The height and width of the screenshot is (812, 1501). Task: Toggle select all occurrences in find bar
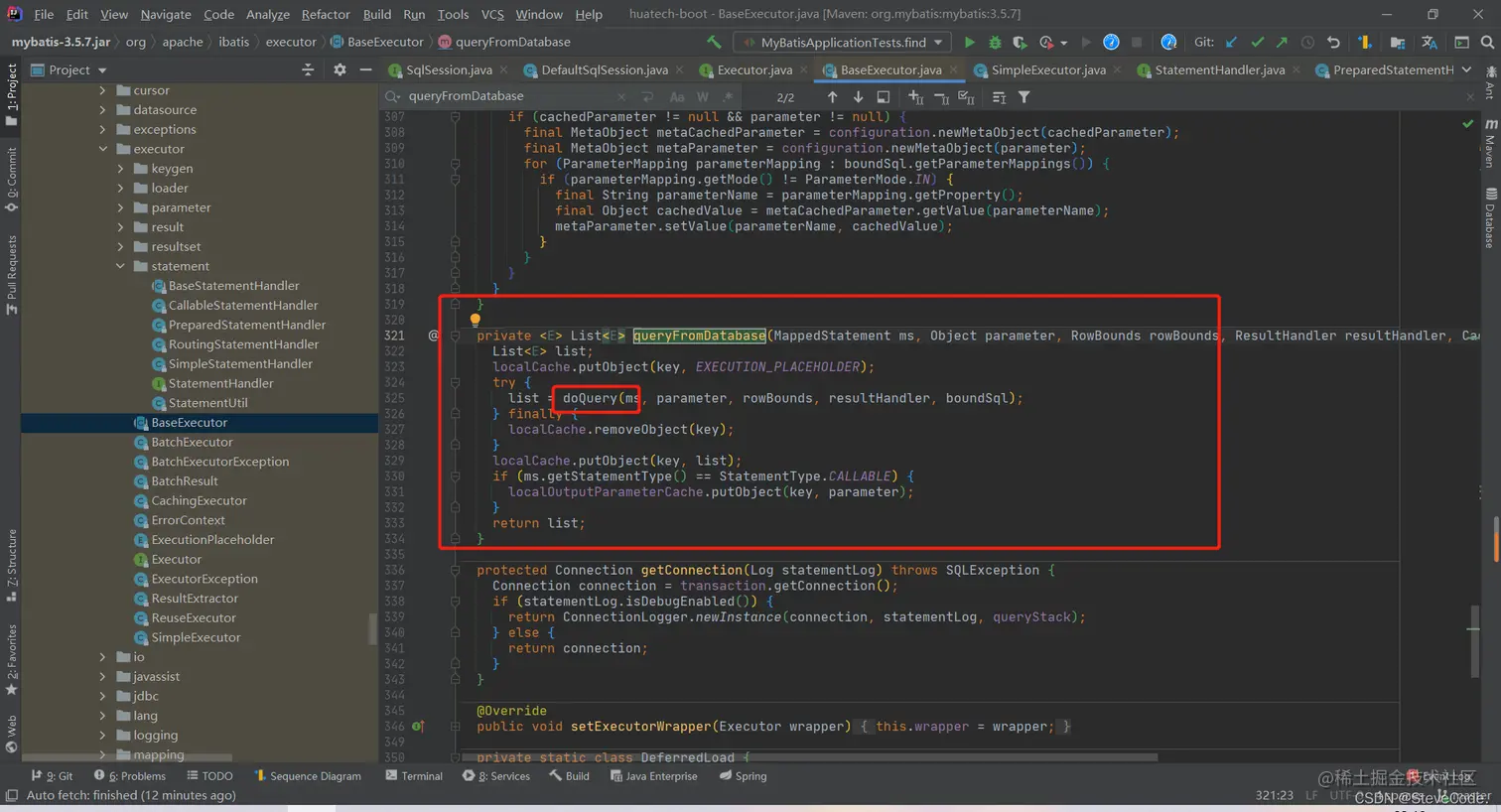point(966,96)
